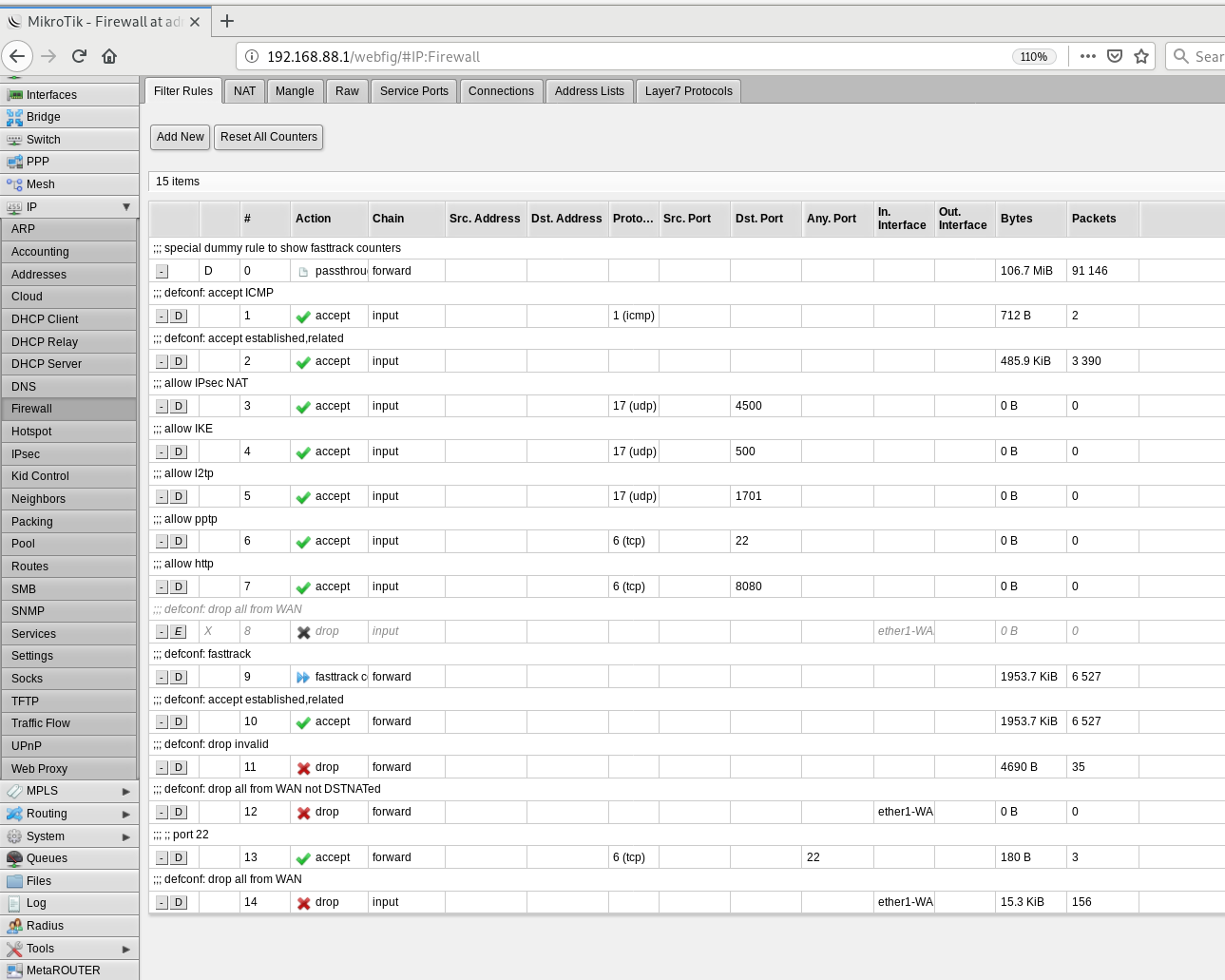Remove rule 12 with minus button
1225x980 pixels.
[162, 813]
